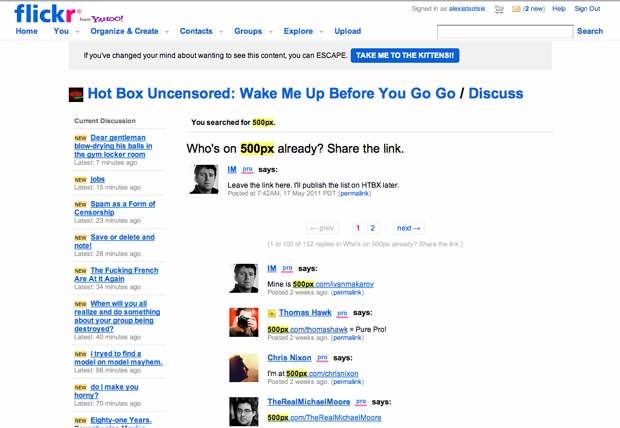Open Thomas Hawk's profile name link
This screenshot has width=620, height=428.
click(305, 312)
